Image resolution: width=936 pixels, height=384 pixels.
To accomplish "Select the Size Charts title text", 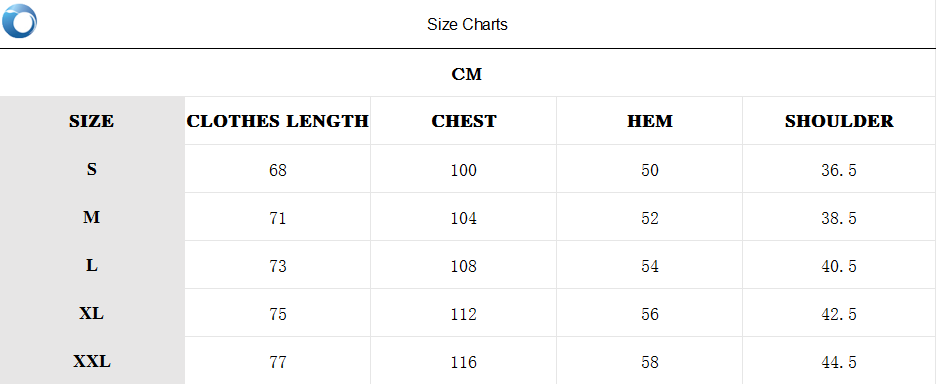I will pos(467,24).
